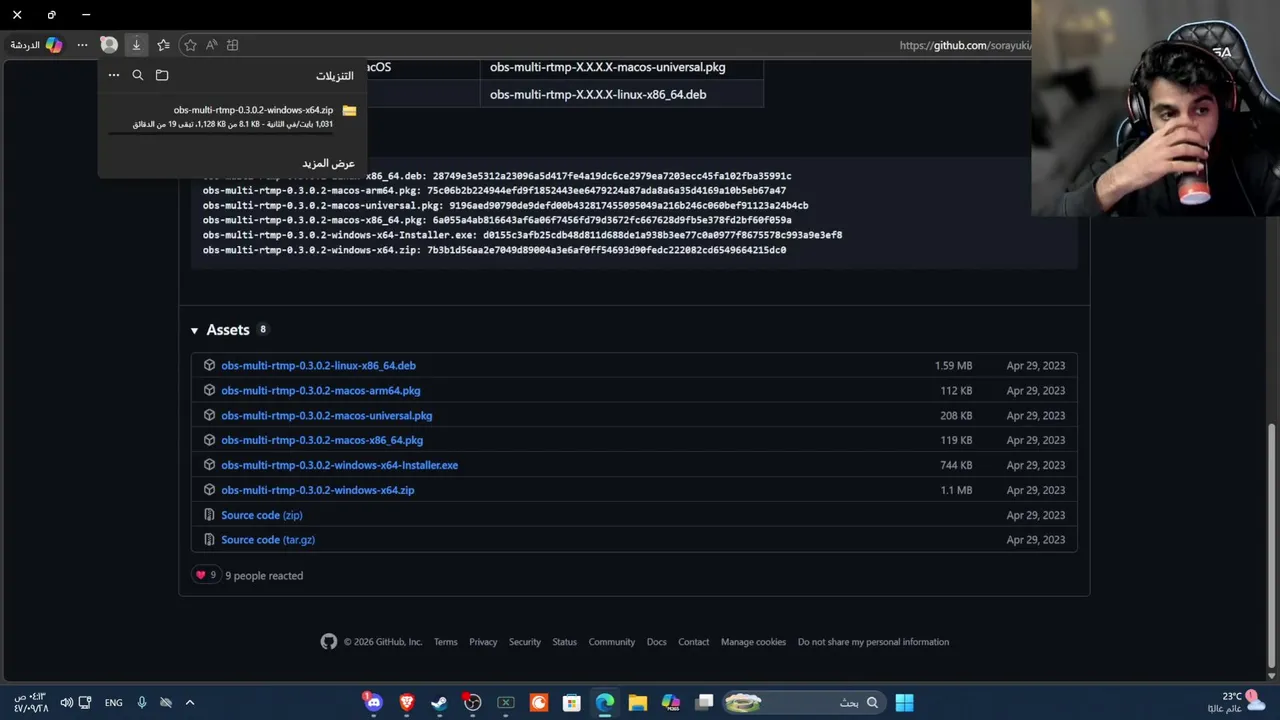Open the browser Settings and more menu
1280x720 pixels.
click(82, 45)
